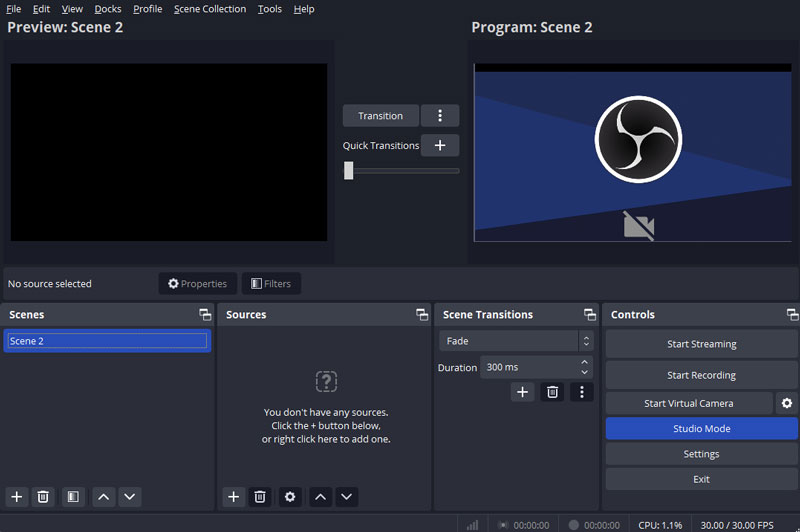This screenshot has height=532, width=800.
Task: Move source down in Sources panel
Action: 346,496
